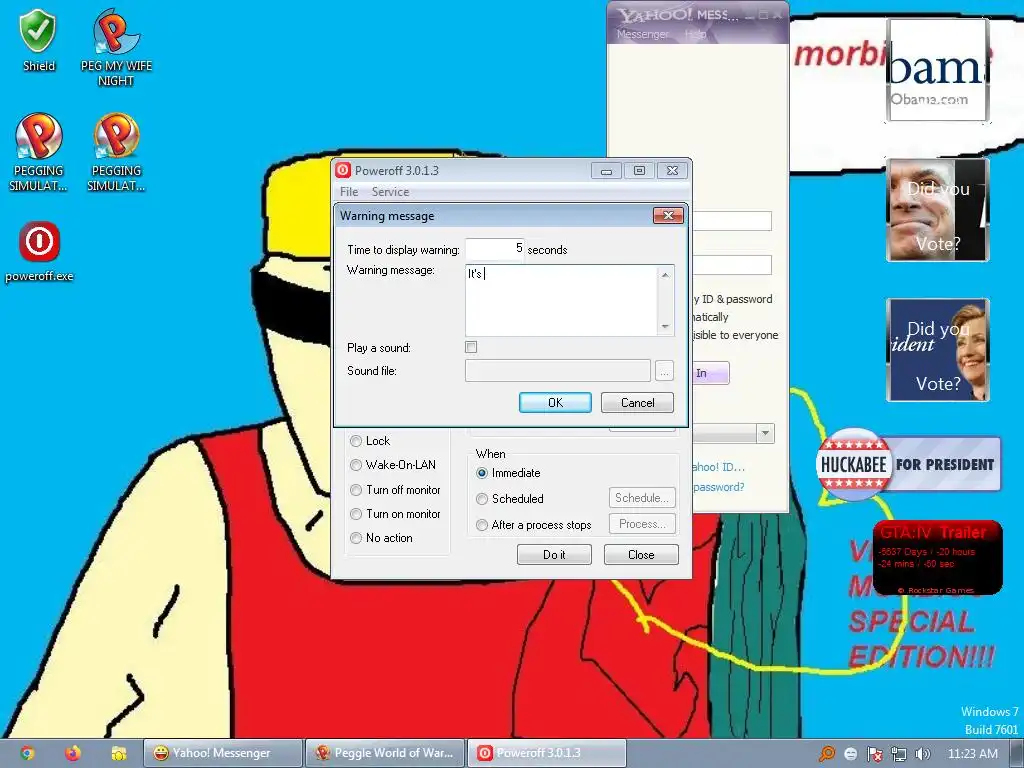Click the Yahoo ID input field
Image resolution: width=1024 pixels, height=768 pixels.
click(732, 221)
